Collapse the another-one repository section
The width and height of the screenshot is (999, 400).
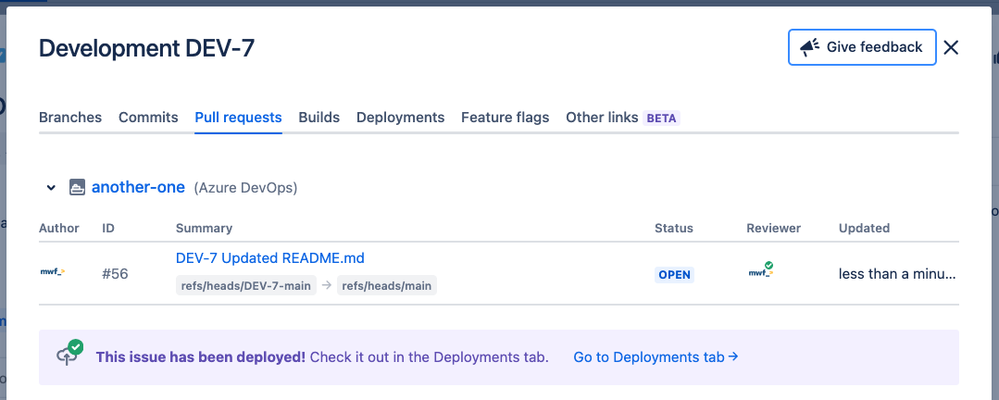(51, 188)
